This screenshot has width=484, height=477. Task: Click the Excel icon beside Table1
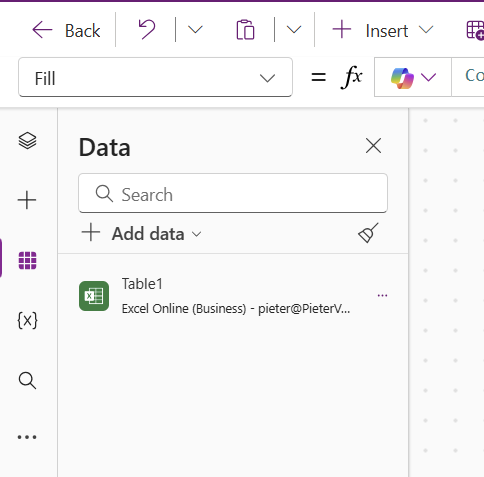(x=94, y=296)
